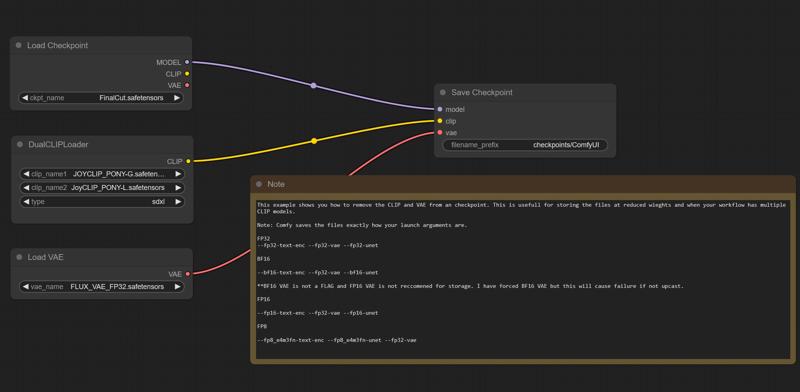This screenshot has height=392, width=800.
Task: Select previous type value with left arrow
Action: click(26, 202)
